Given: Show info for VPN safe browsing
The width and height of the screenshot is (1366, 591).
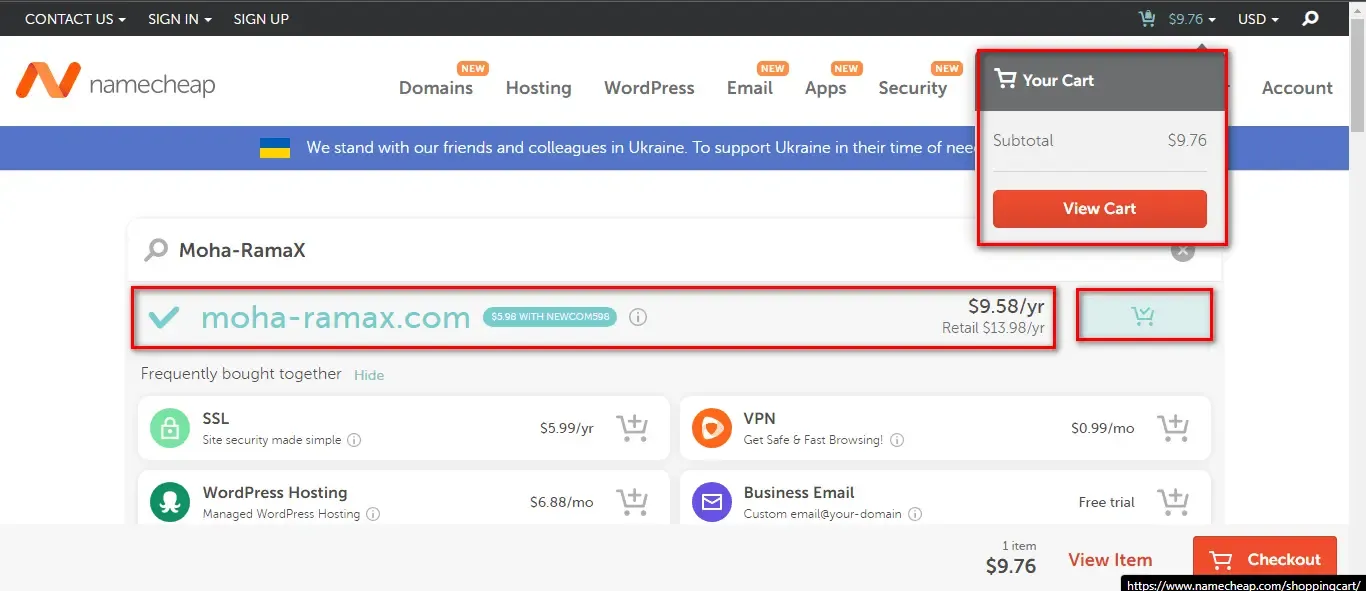Looking at the screenshot, I should (897, 440).
